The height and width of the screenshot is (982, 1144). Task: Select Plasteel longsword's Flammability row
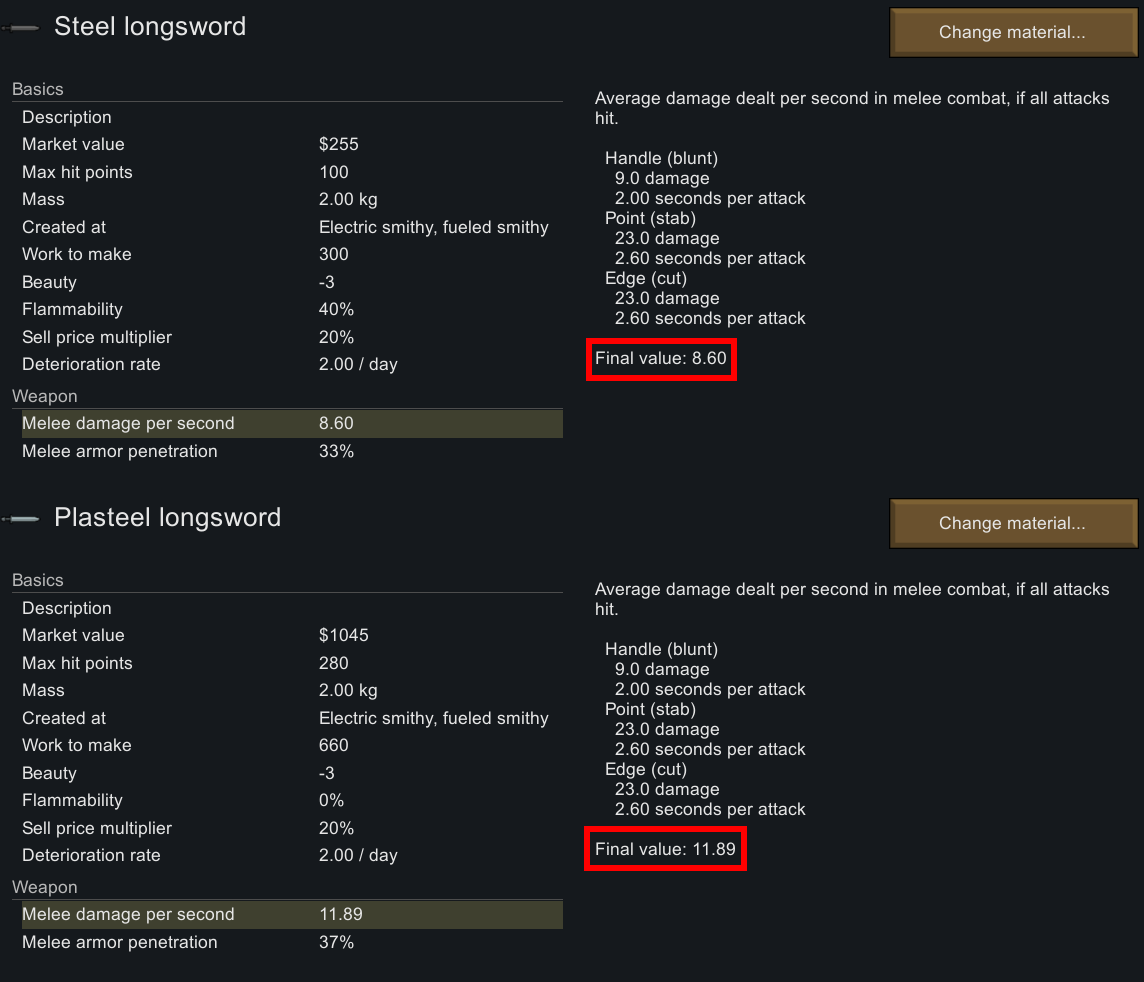click(x=291, y=800)
